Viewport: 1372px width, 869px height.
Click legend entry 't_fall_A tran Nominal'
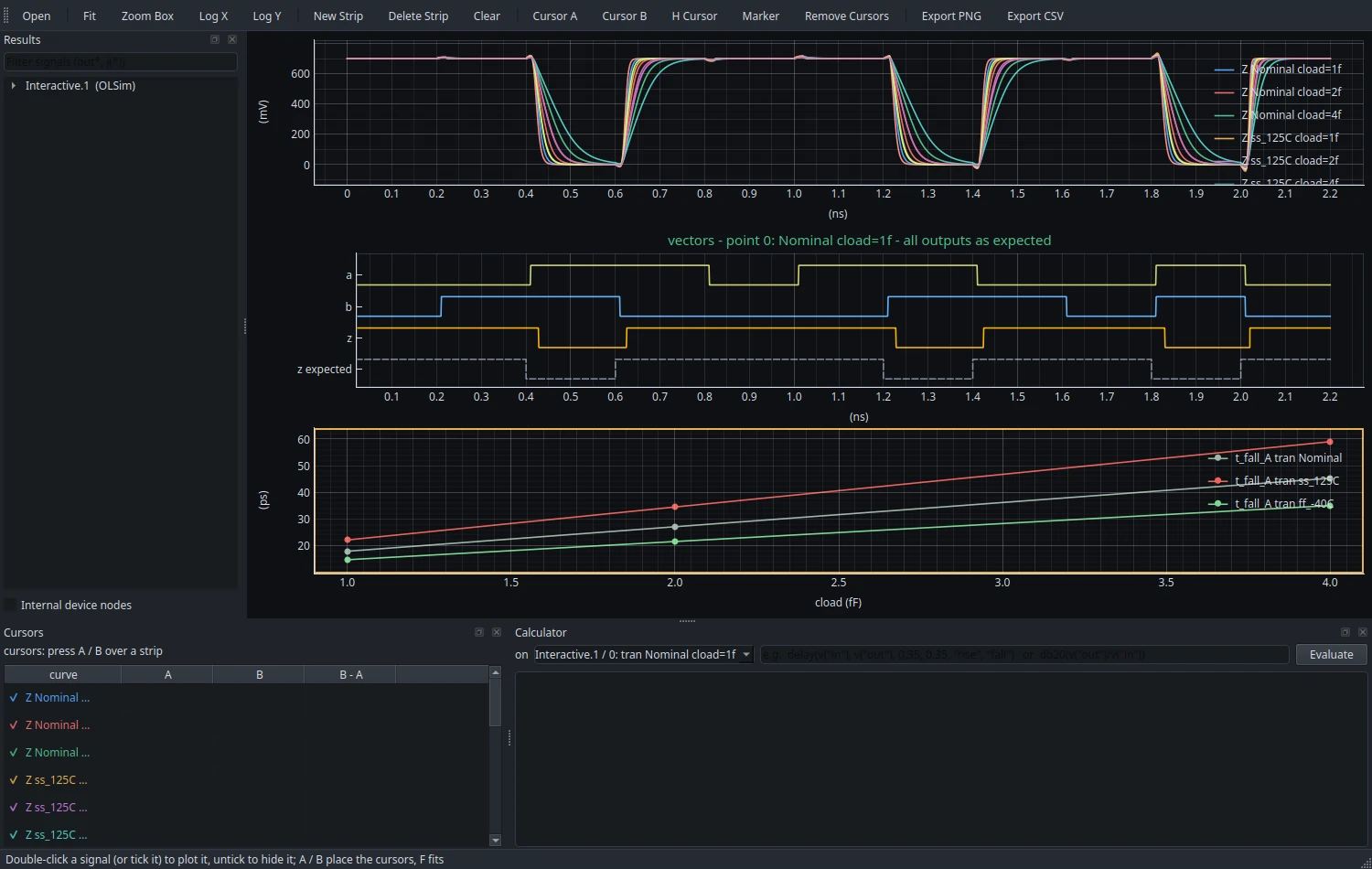point(1277,457)
